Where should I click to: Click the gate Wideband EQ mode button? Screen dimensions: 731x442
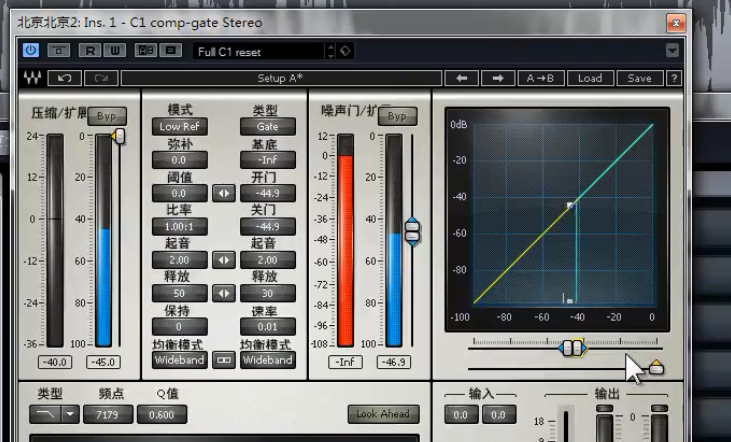click(x=268, y=360)
